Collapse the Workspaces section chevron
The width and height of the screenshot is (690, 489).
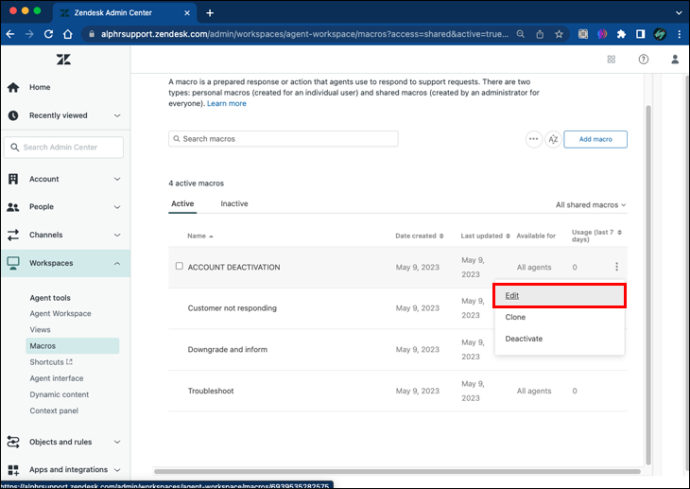point(117,263)
